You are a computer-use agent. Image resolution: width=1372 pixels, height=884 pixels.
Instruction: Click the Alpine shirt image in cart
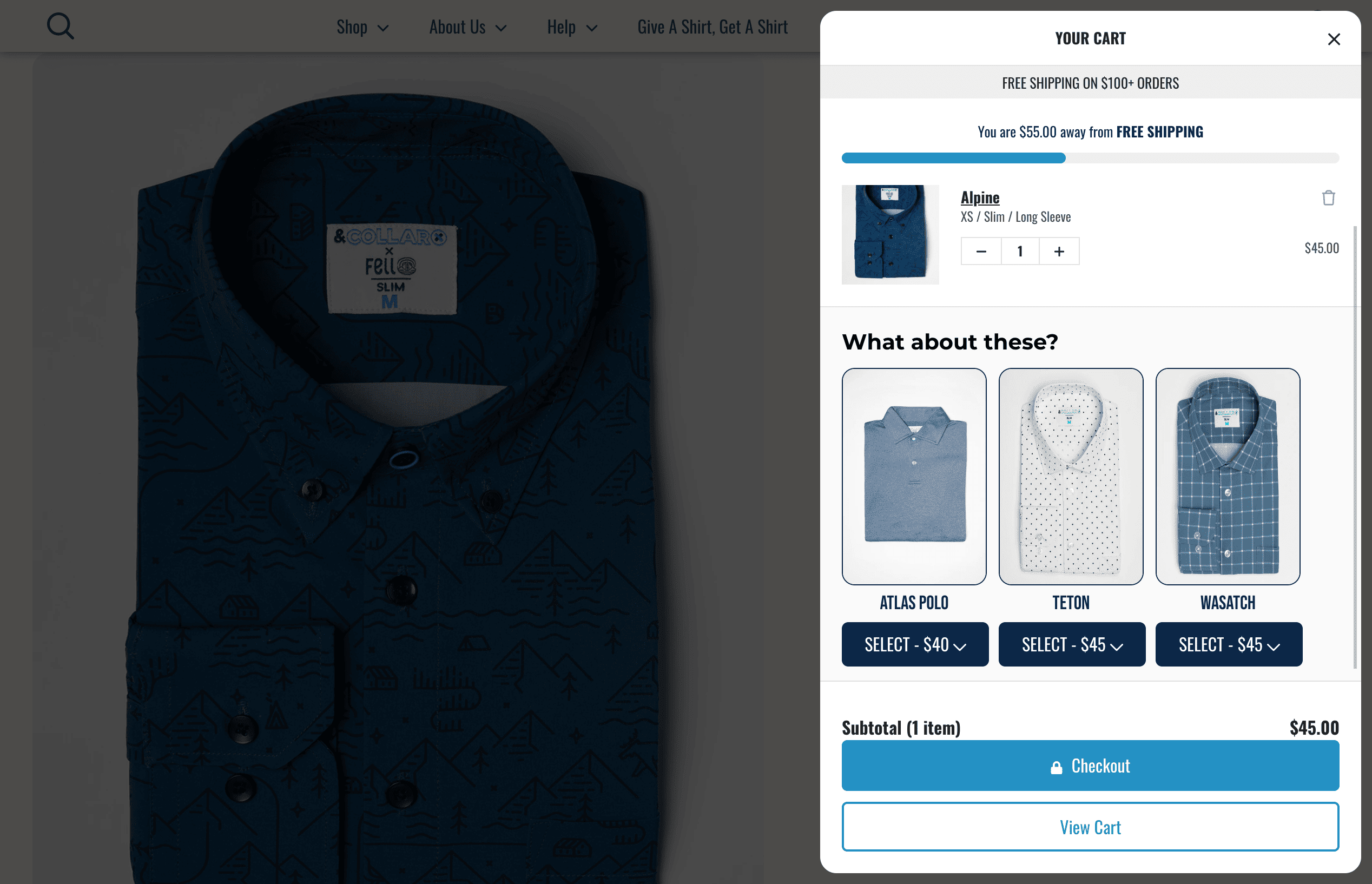coord(890,235)
